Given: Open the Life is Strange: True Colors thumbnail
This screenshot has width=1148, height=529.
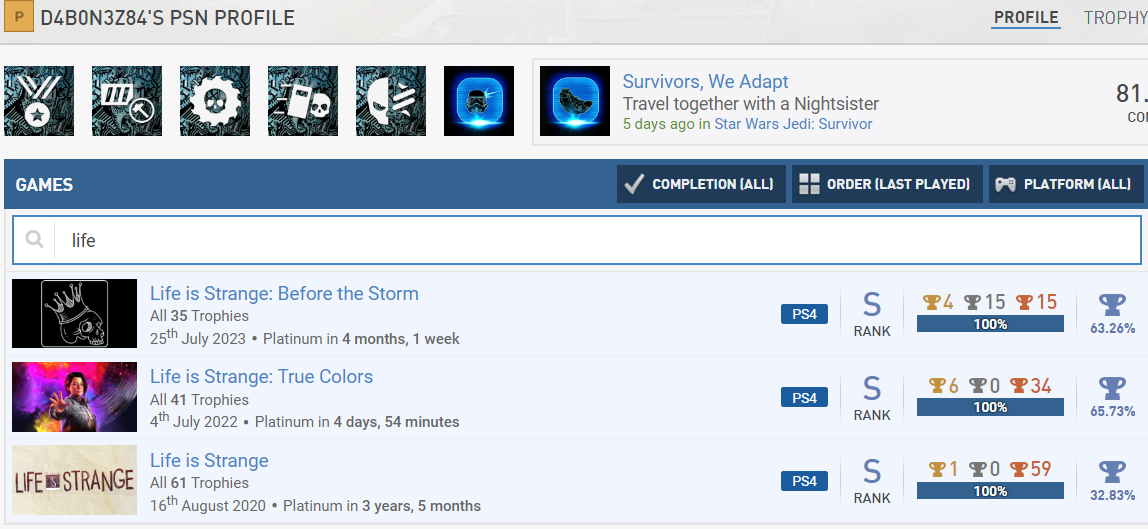Looking at the screenshot, I should (x=75, y=397).
